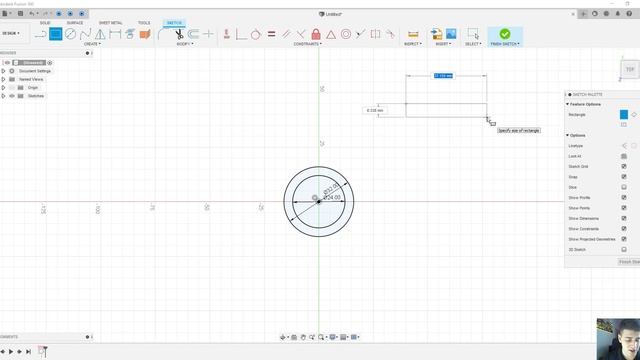This screenshot has width=640, height=360.
Task: Collapse the Feature Options section
Action: [x=567, y=104]
